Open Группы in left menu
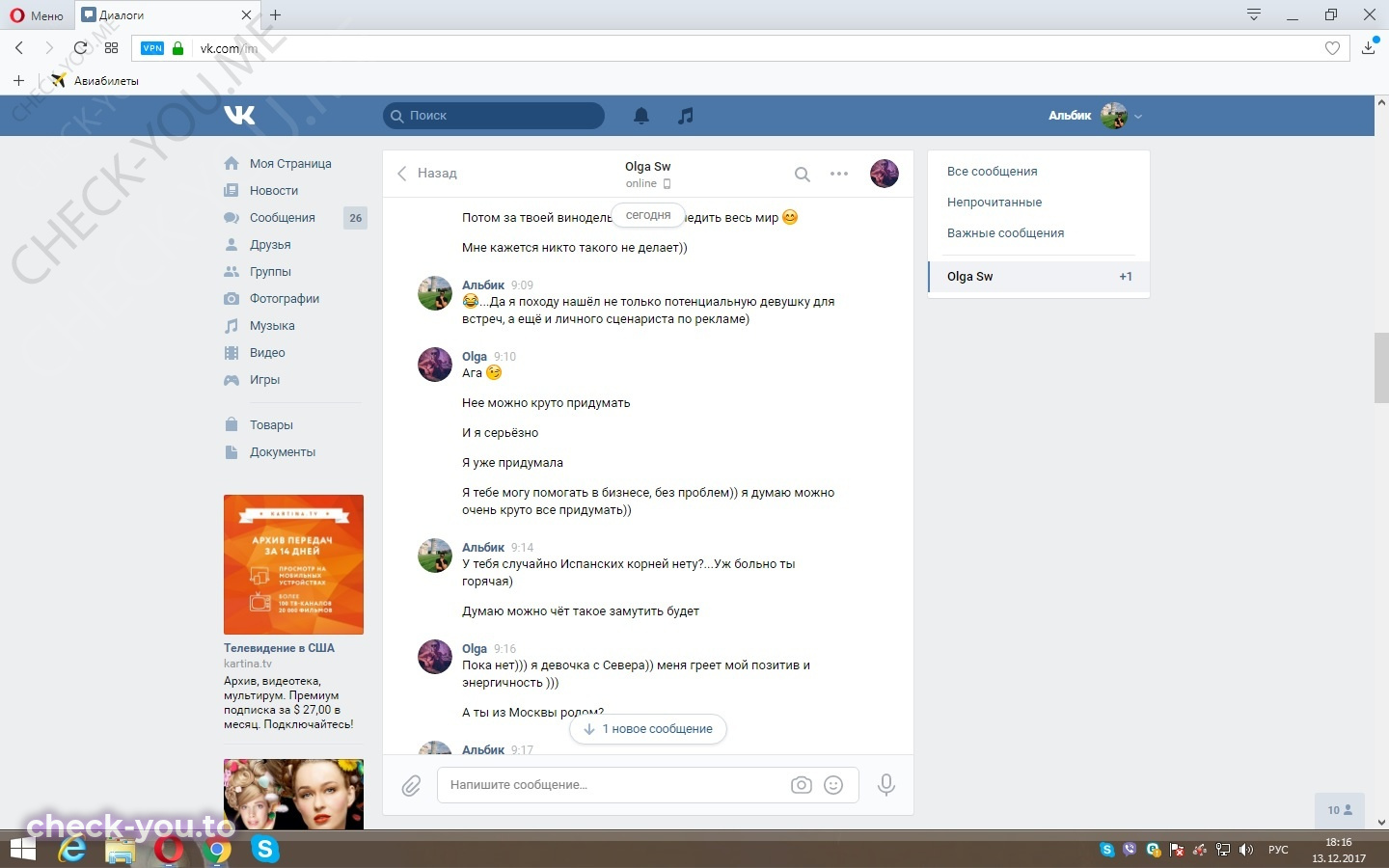 point(270,272)
